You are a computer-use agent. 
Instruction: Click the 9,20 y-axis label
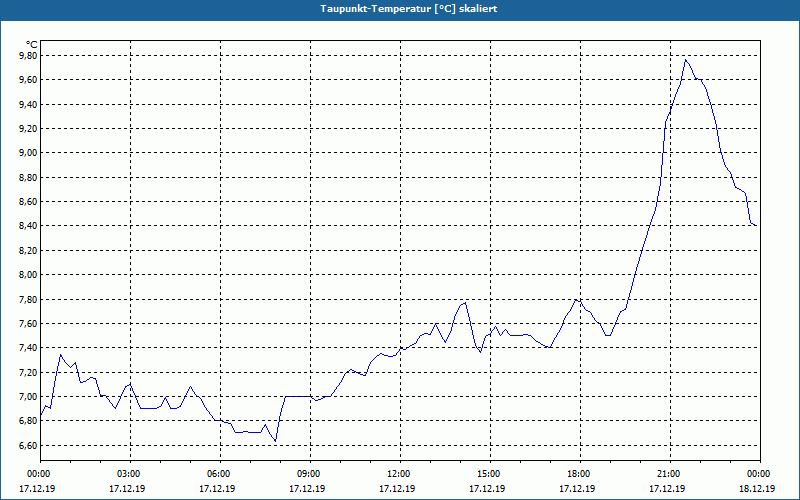[x=28, y=129]
